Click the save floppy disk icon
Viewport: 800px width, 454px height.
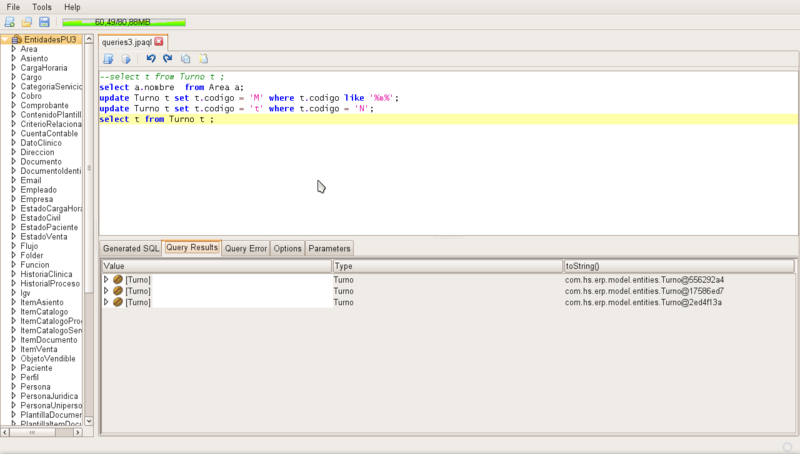click(x=44, y=22)
